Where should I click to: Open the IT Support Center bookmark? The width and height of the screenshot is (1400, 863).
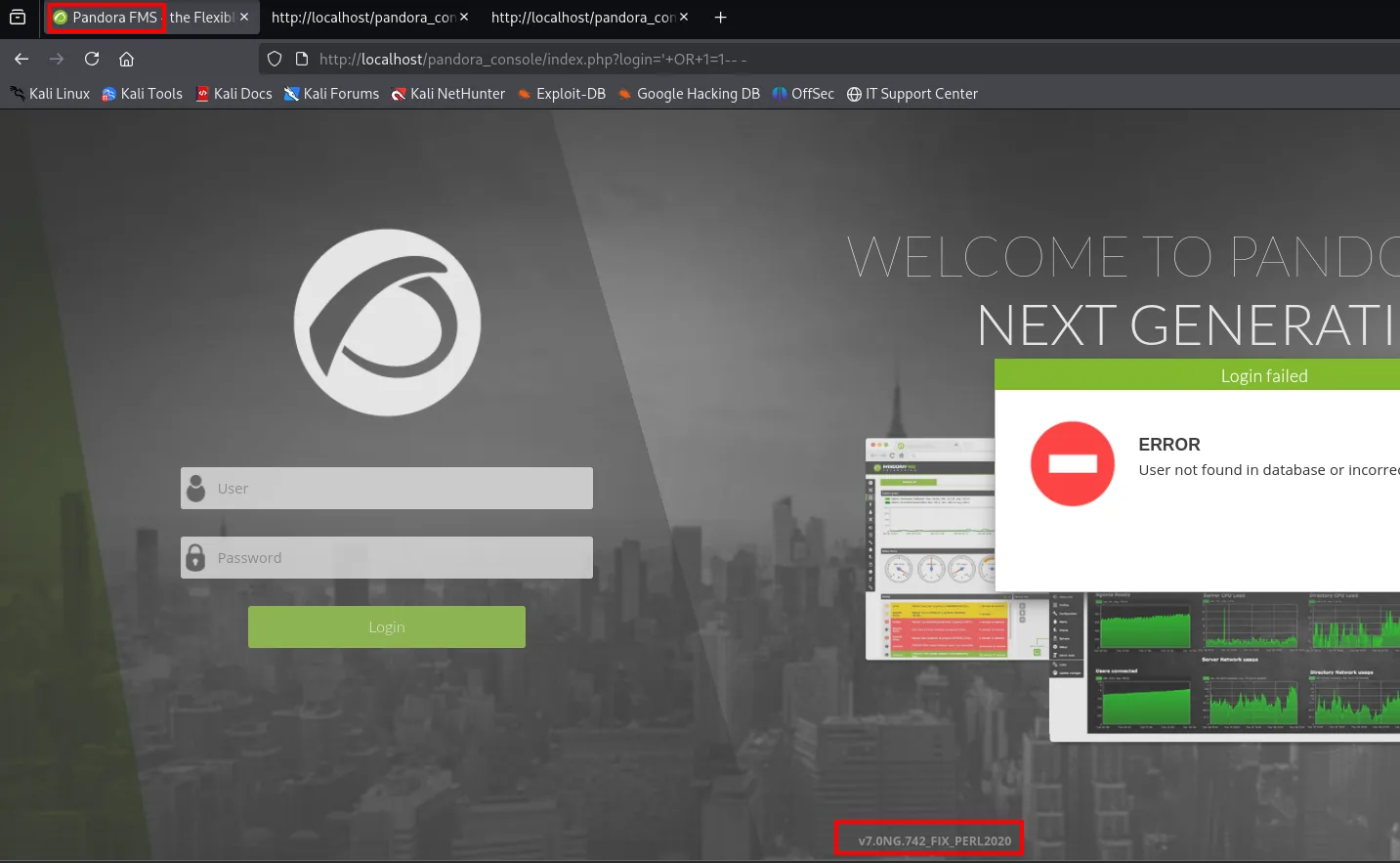pyautogui.click(x=912, y=94)
